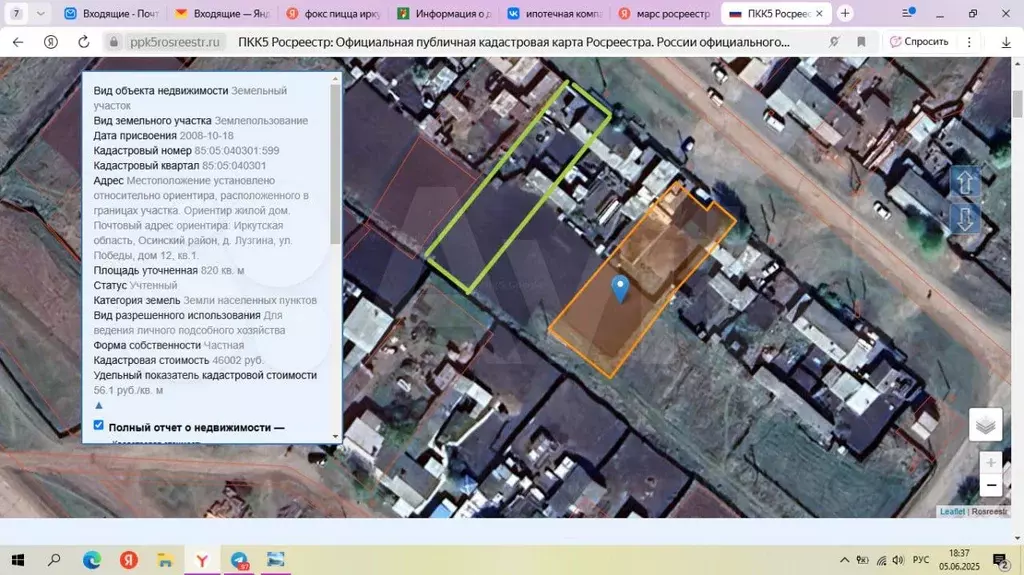The width and height of the screenshot is (1024, 575).
Task: Click cadastral value 46002 руб.
Action: [238, 360]
